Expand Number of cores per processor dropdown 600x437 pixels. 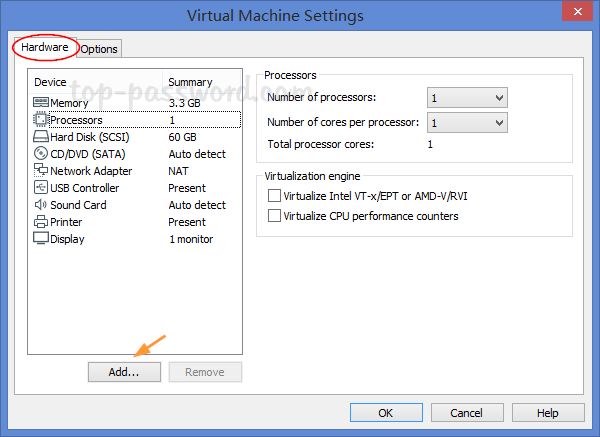click(467, 123)
